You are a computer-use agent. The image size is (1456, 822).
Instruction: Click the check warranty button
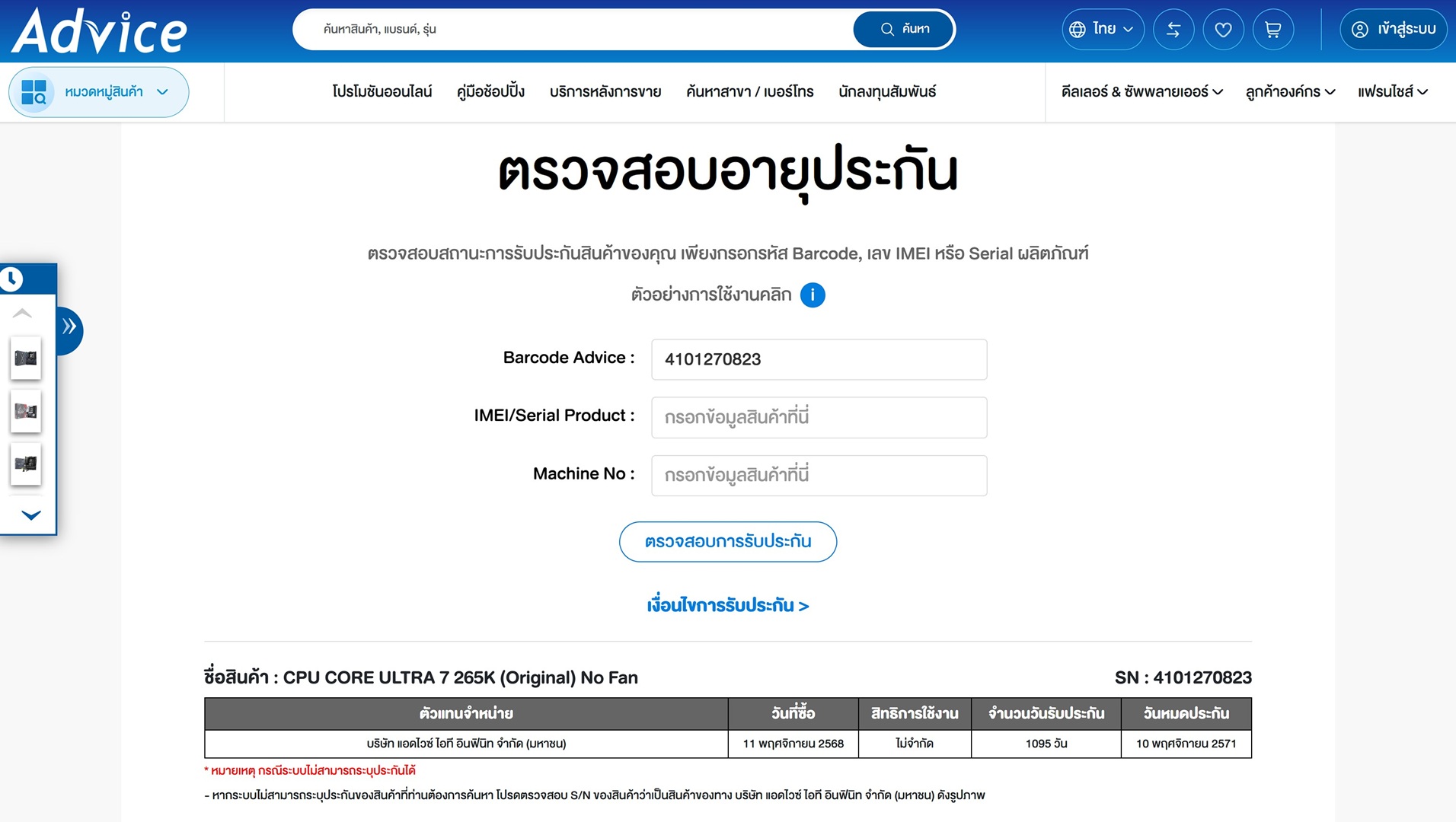point(727,542)
